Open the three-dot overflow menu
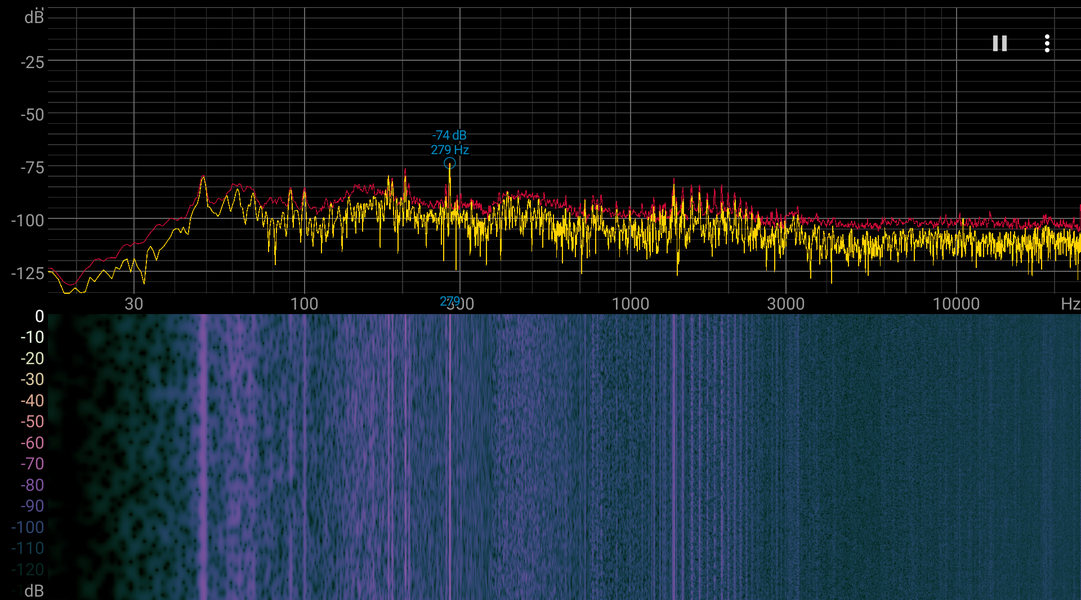Viewport: 1081px width, 600px height. tap(1047, 43)
